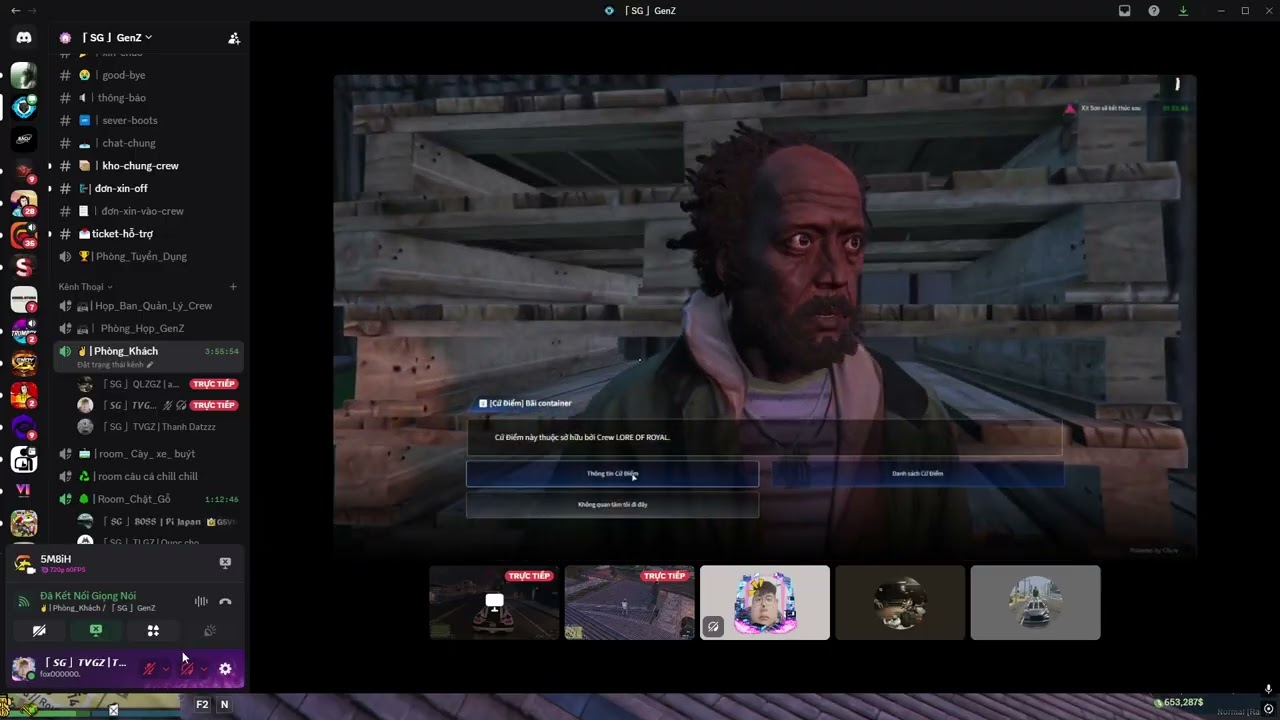The width and height of the screenshot is (1280, 720).
Task: Open user settings gear
Action: point(225,669)
